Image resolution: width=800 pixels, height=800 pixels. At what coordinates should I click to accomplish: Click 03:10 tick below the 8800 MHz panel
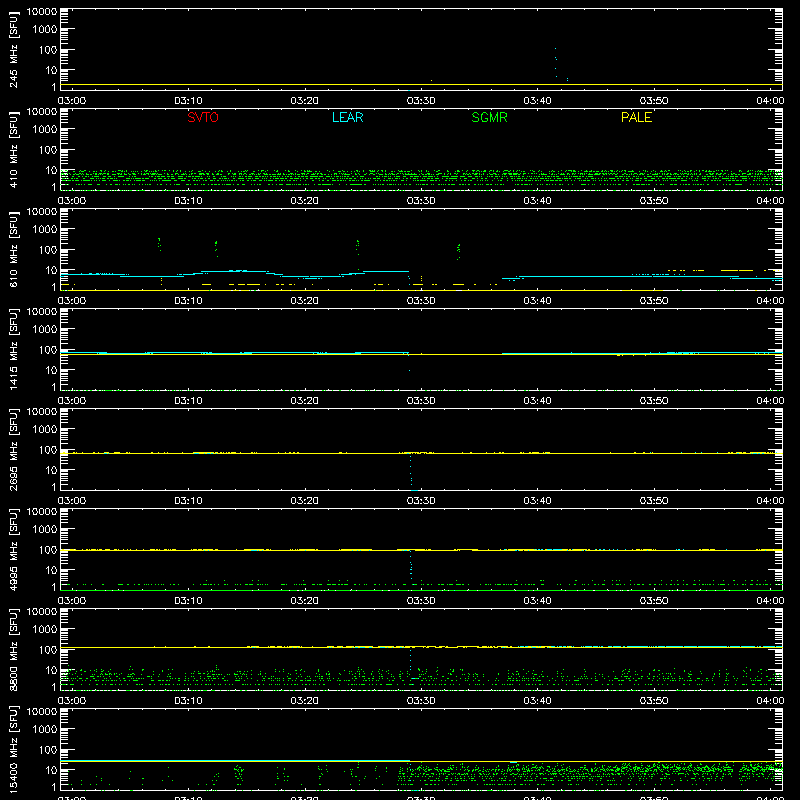coord(188,701)
